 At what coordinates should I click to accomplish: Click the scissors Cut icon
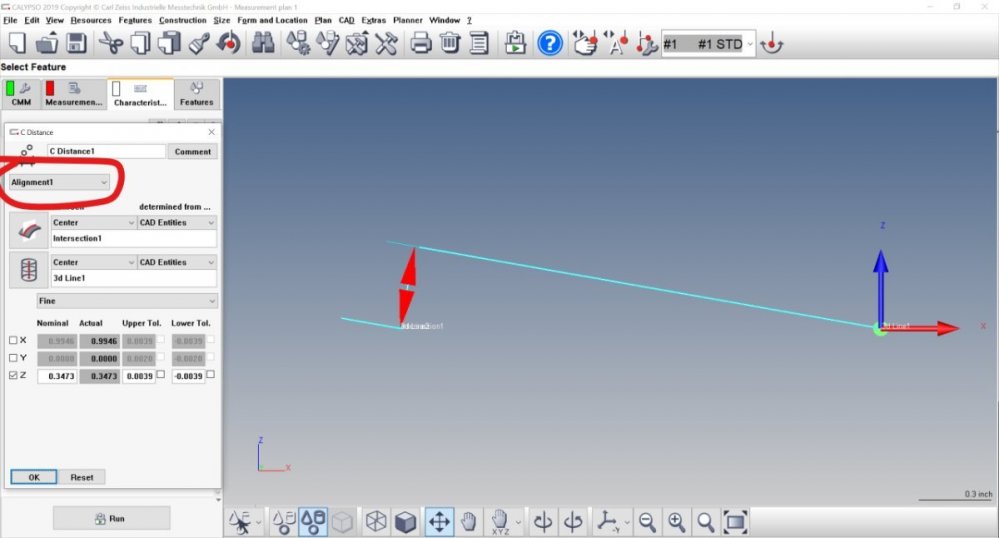click(x=111, y=43)
